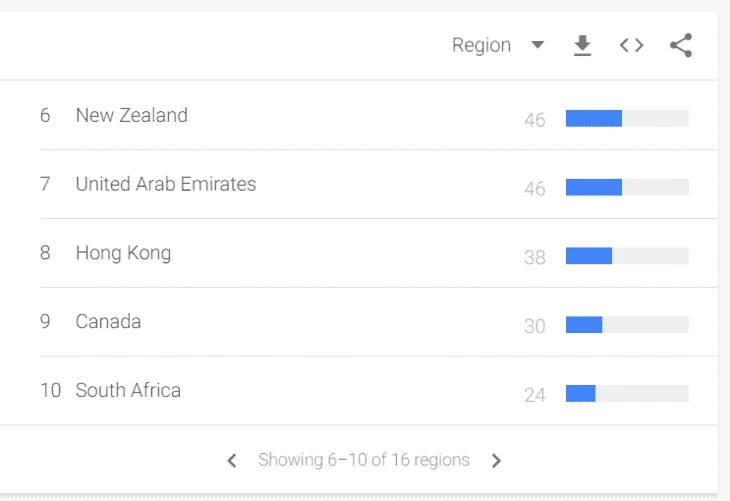Click the rank number 10 for South Africa
Viewport: 730px width, 501px height.
point(50,390)
